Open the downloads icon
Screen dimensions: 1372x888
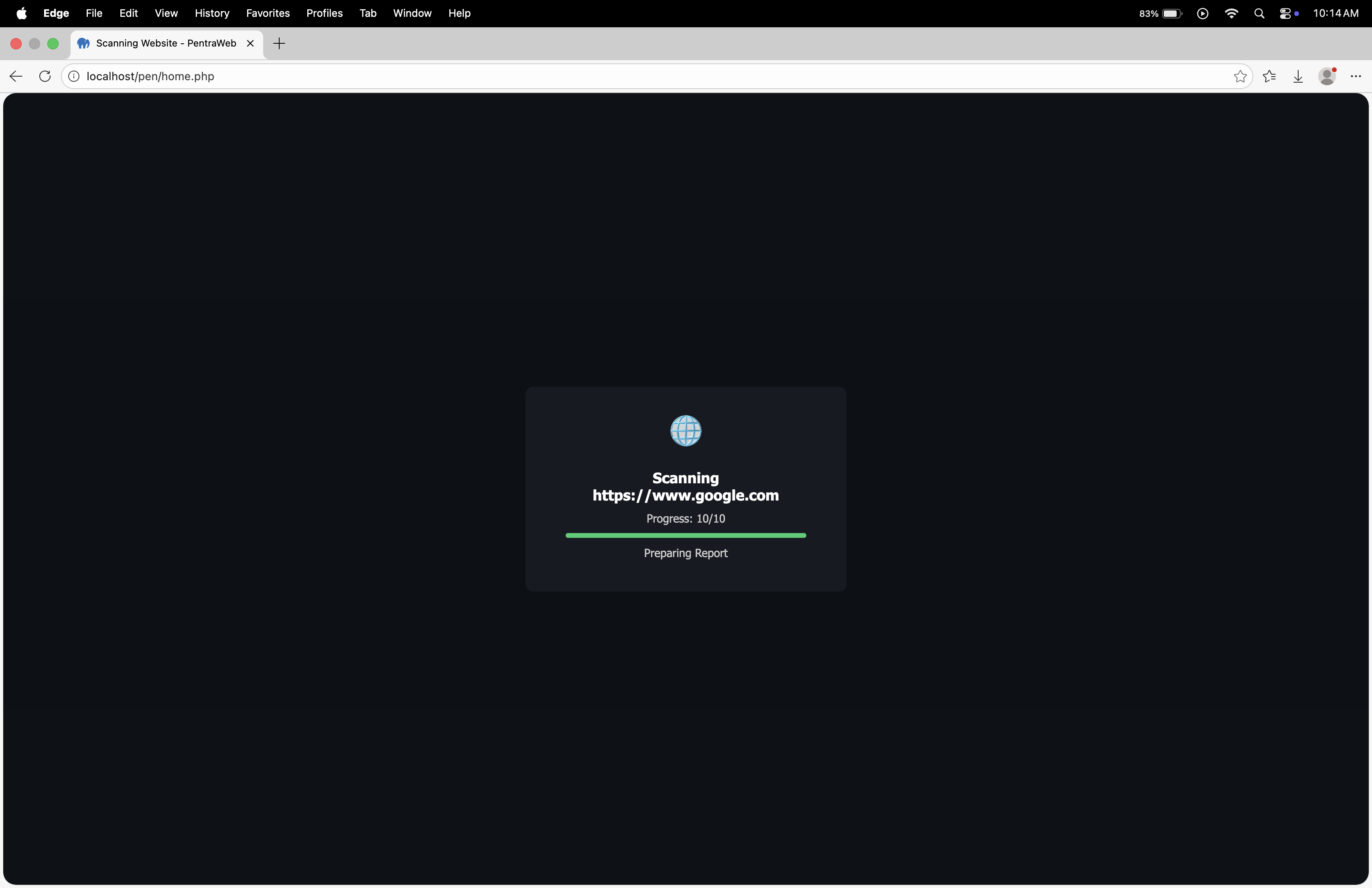[1298, 76]
